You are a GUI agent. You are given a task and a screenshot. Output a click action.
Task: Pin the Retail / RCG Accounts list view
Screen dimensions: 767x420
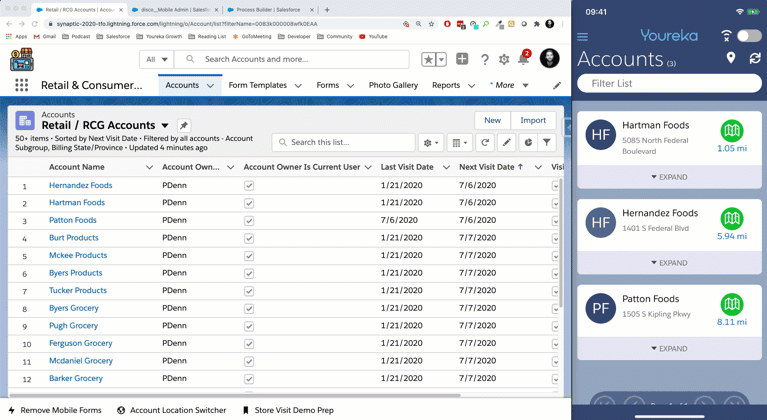pos(183,126)
